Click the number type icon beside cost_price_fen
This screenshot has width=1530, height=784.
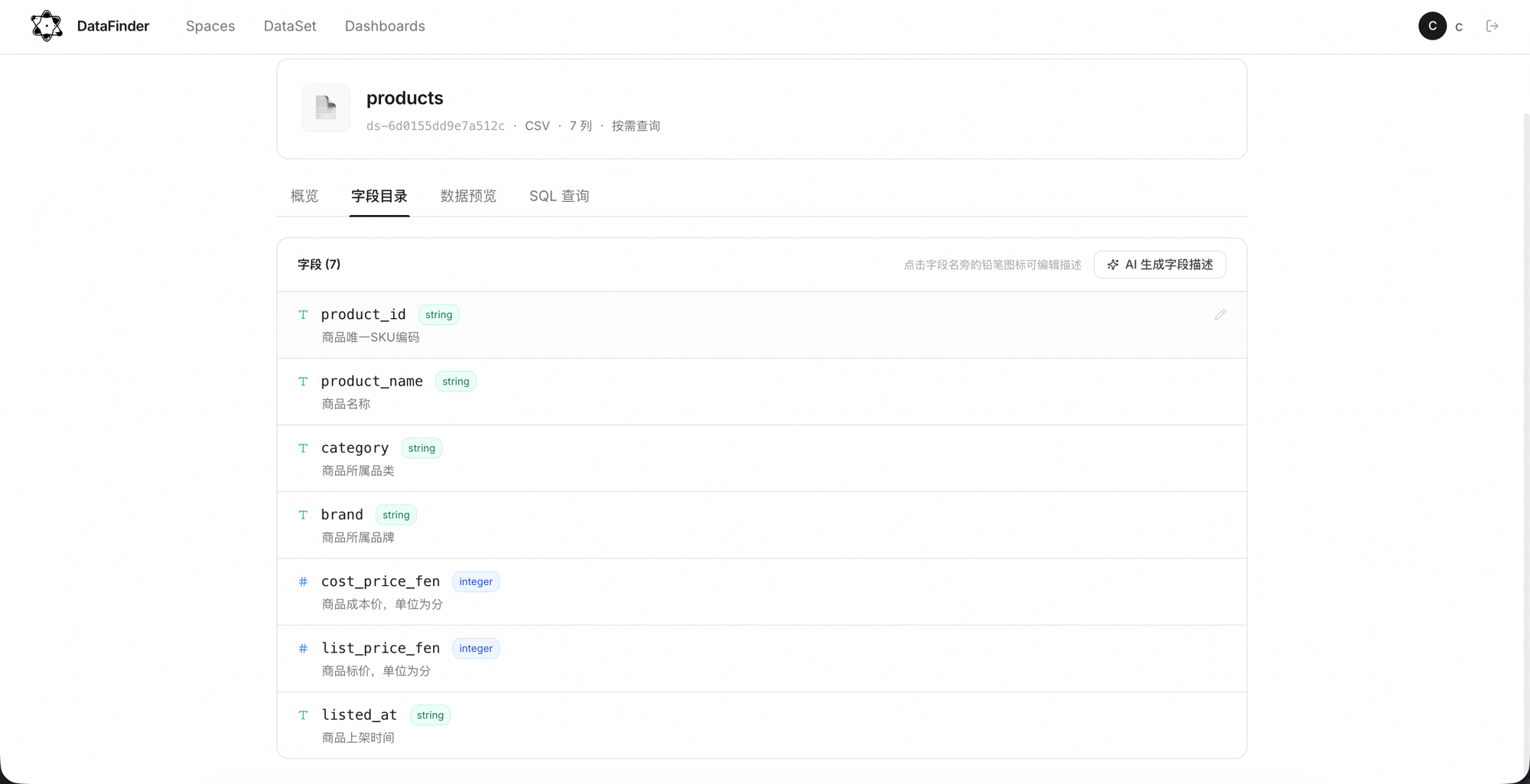click(303, 582)
